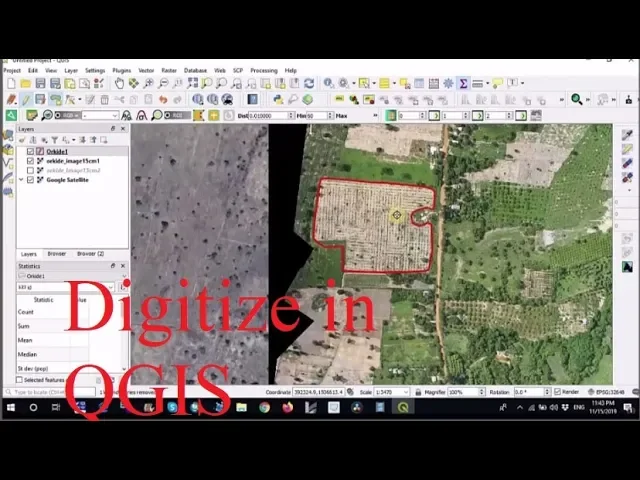The height and width of the screenshot is (480, 640).
Task: Switch to the Browser (2) tab
Action: tap(90, 254)
